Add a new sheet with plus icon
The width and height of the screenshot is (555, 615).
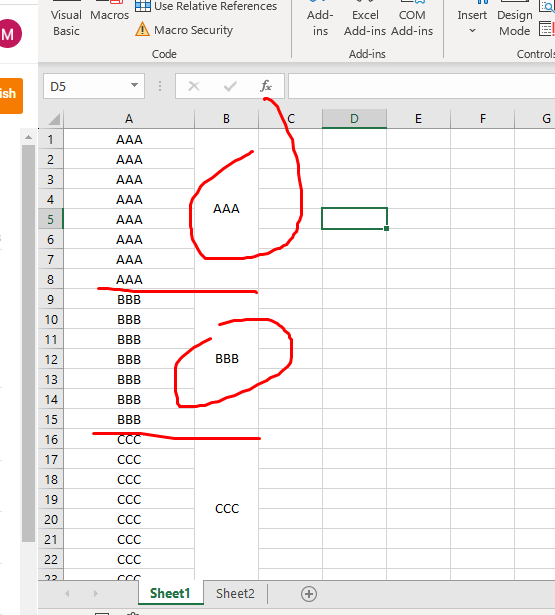point(309,594)
